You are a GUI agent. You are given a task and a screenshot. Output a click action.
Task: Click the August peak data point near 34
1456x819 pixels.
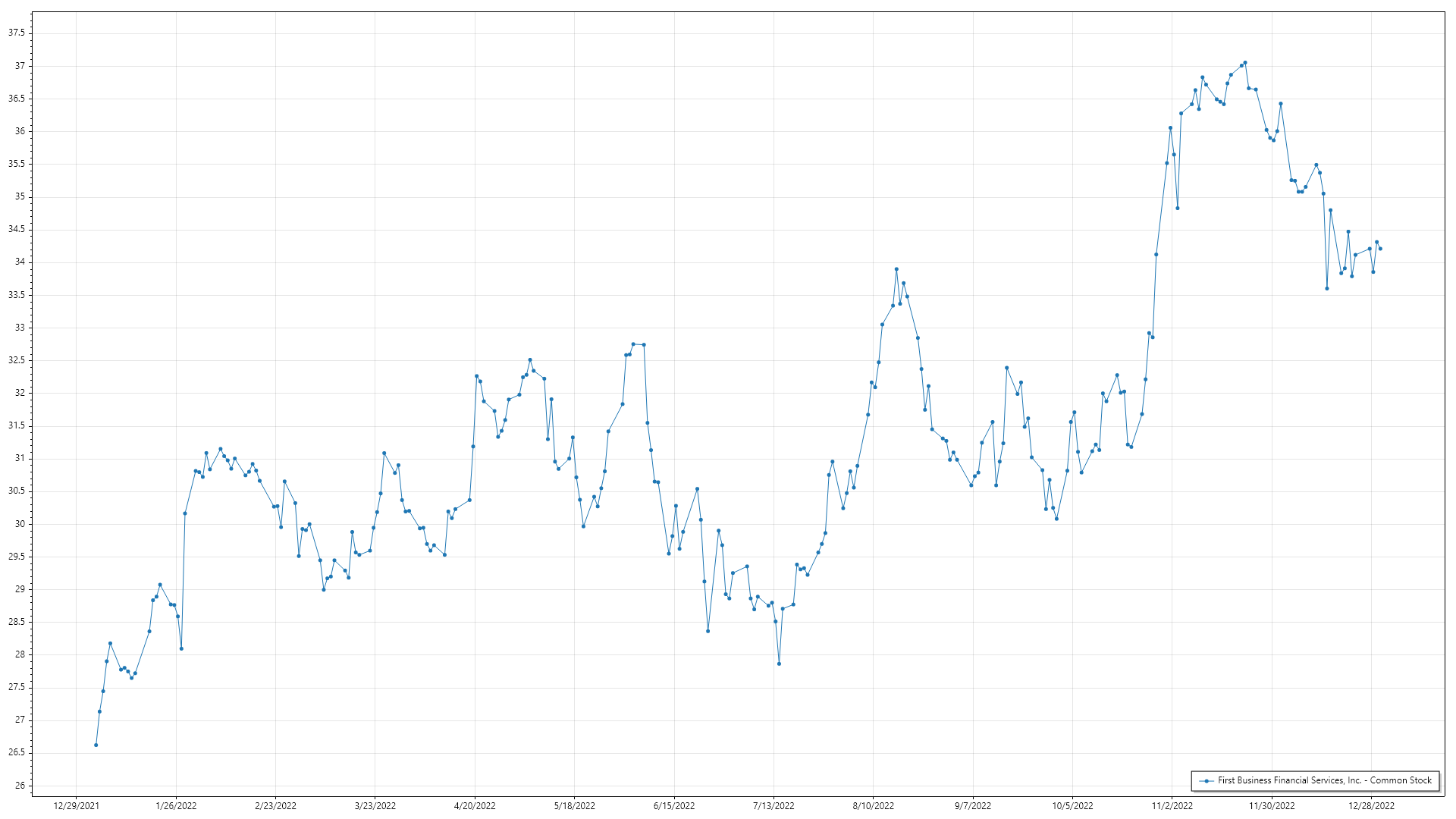[896, 269]
